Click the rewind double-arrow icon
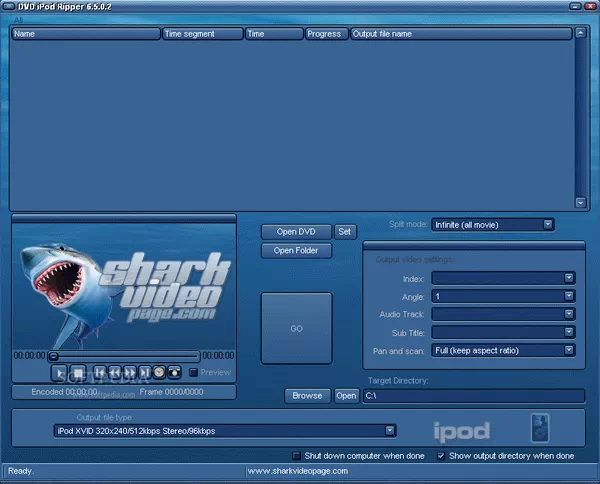Image resolution: width=600 pixels, height=484 pixels. coord(115,372)
